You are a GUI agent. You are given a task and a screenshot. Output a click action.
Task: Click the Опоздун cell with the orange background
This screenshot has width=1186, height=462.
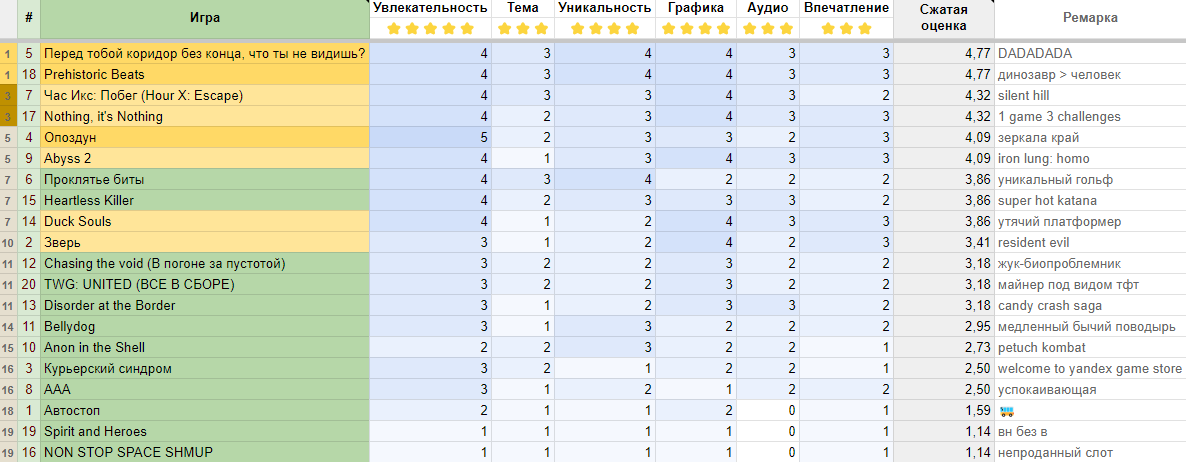[x=205, y=138]
